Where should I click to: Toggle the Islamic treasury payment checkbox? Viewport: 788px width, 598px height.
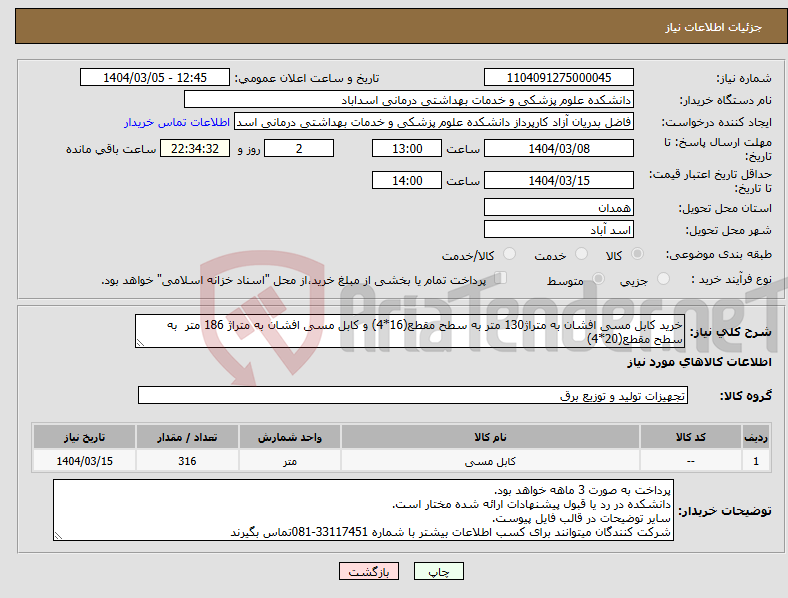pyautogui.click(x=501, y=278)
